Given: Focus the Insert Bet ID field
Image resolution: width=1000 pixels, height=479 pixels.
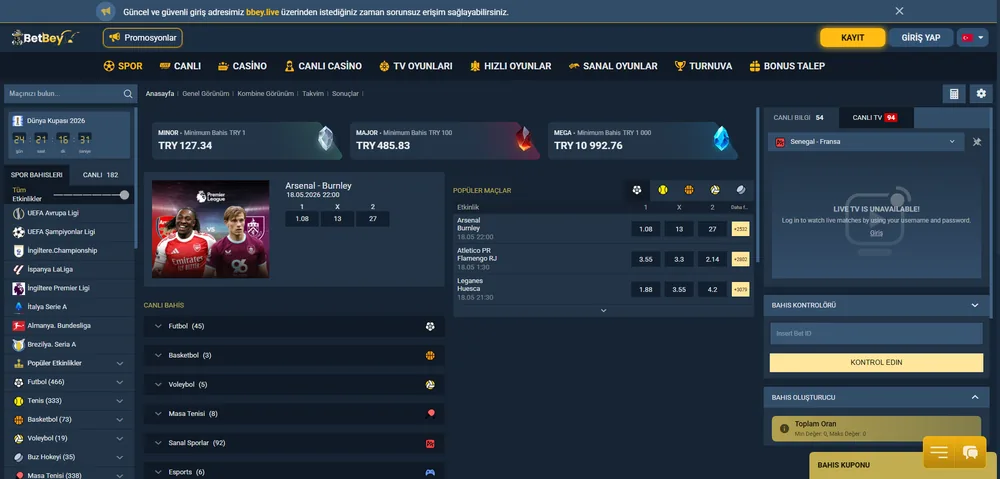Looking at the screenshot, I should click(876, 334).
